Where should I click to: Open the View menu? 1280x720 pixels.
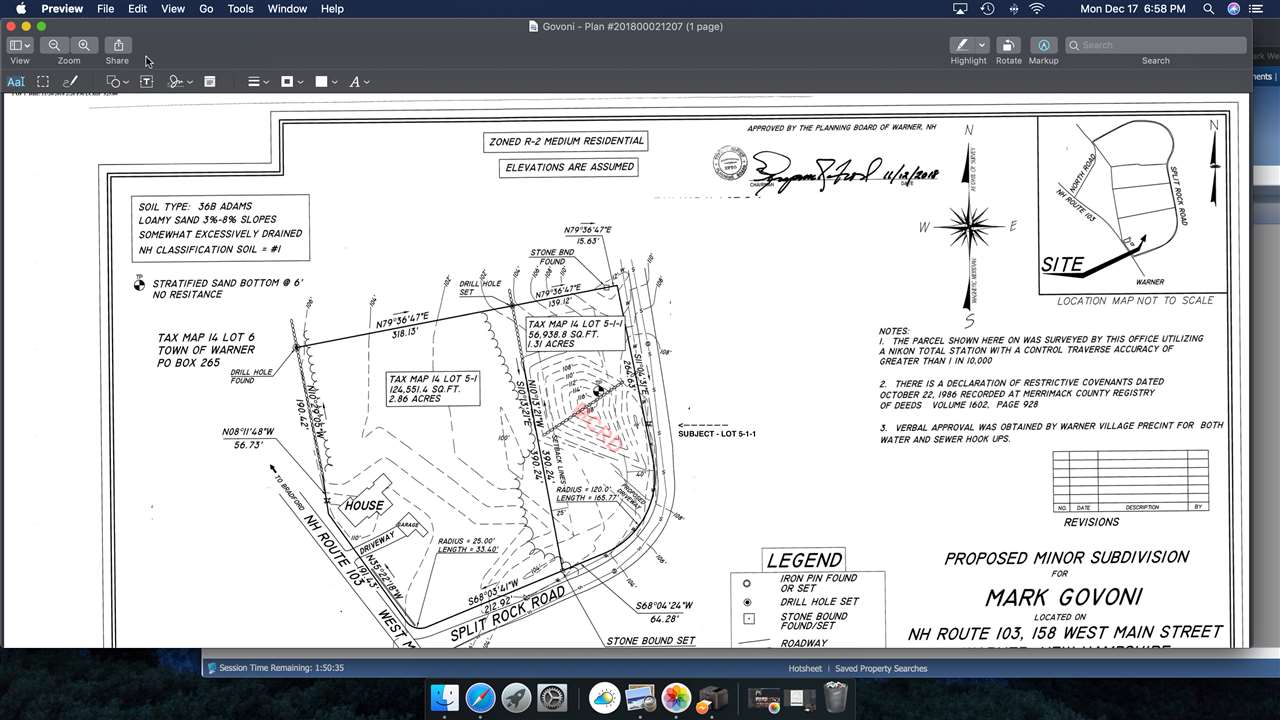(173, 9)
